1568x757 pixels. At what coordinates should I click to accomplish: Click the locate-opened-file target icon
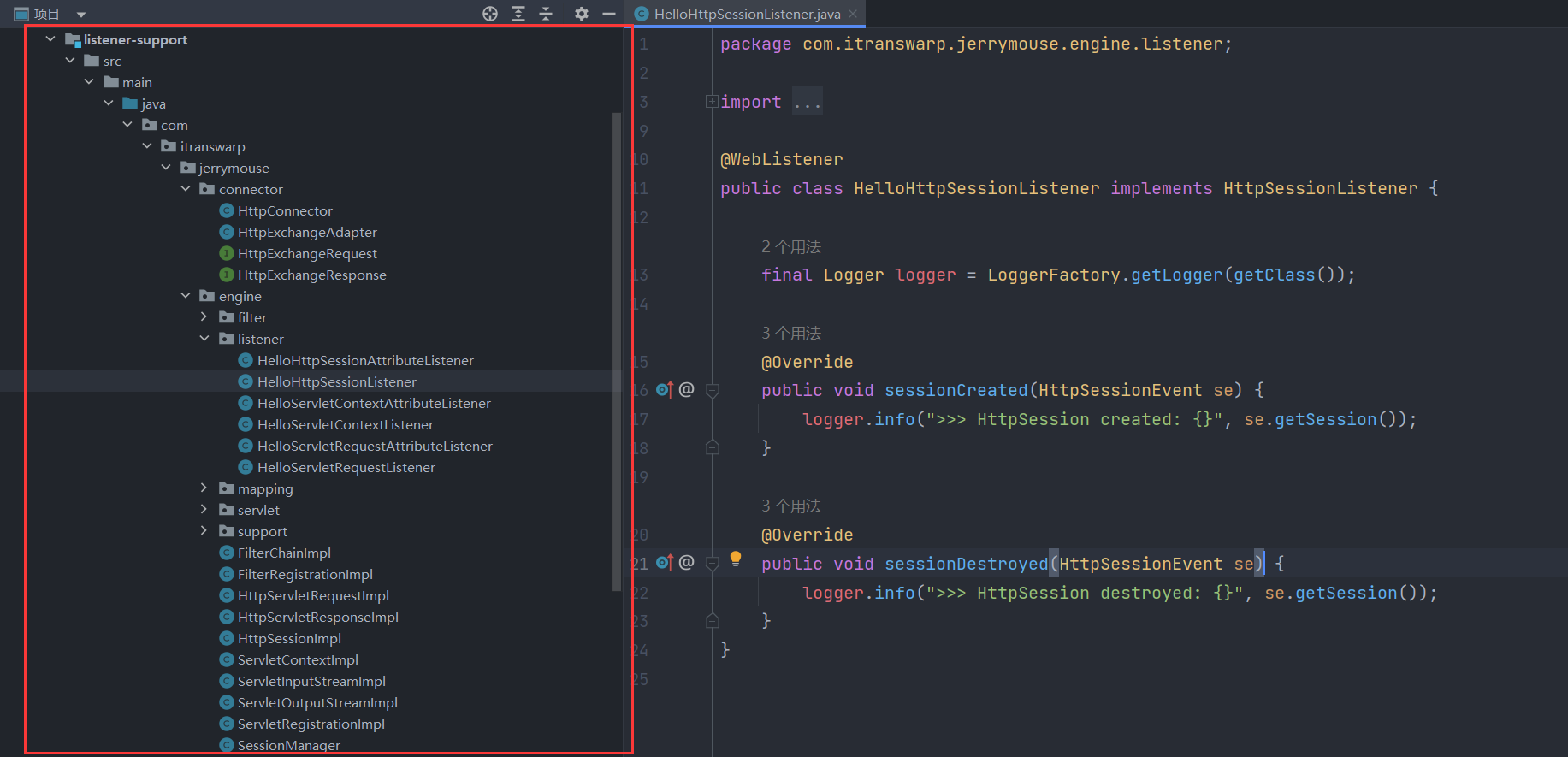490,14
